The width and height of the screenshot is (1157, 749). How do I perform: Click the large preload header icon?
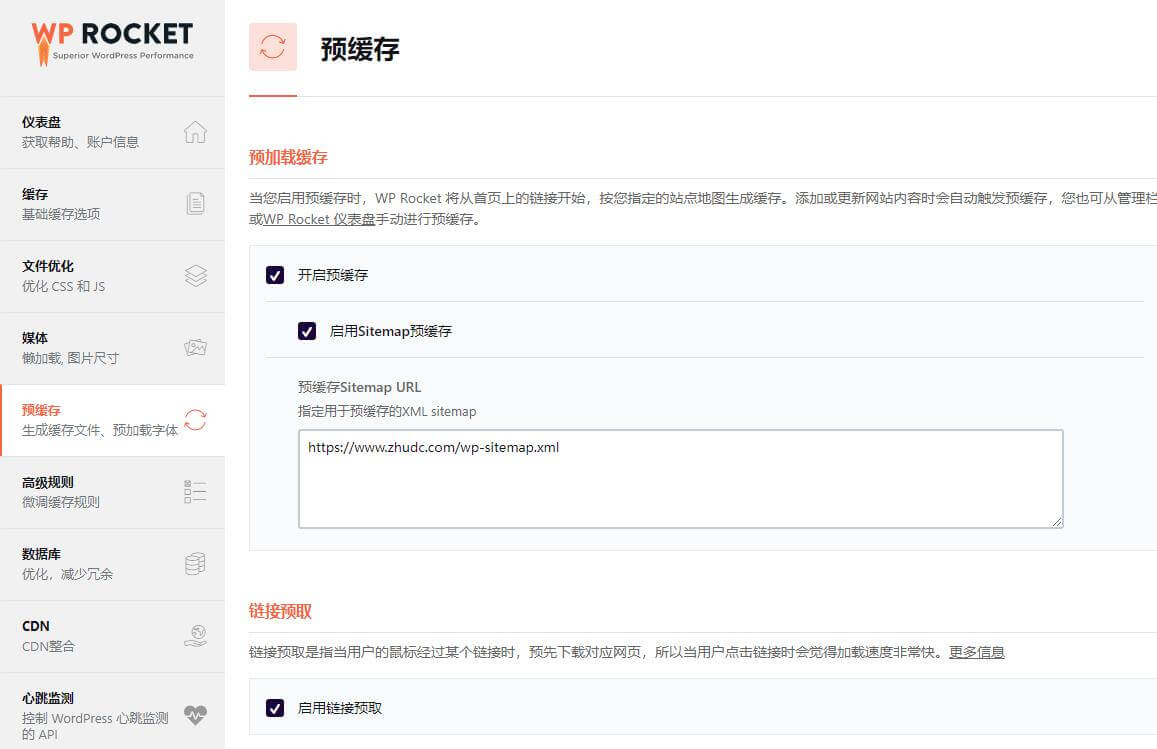coord(273,47)
